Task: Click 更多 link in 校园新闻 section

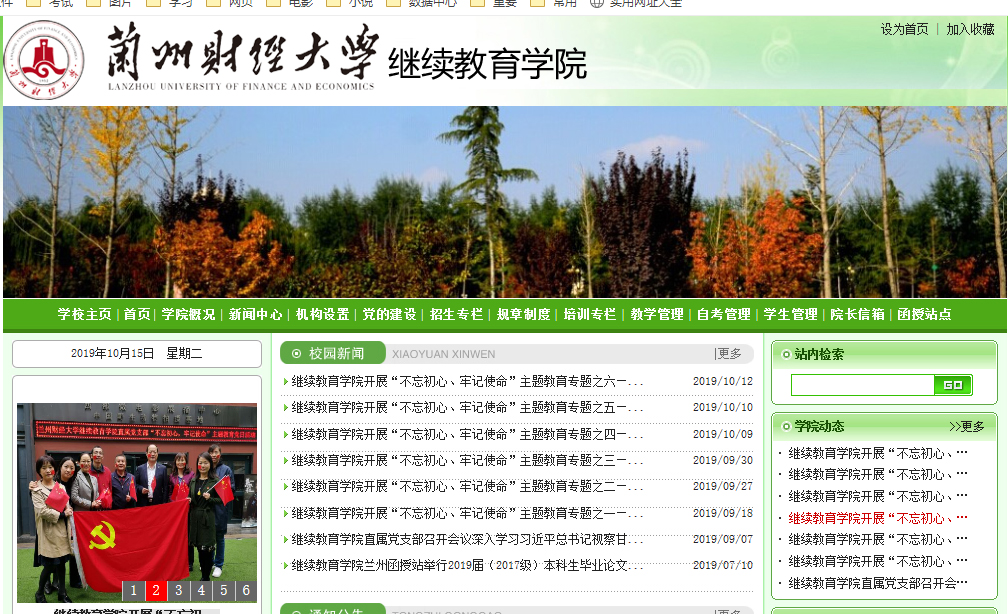Action: click(729, 354)
